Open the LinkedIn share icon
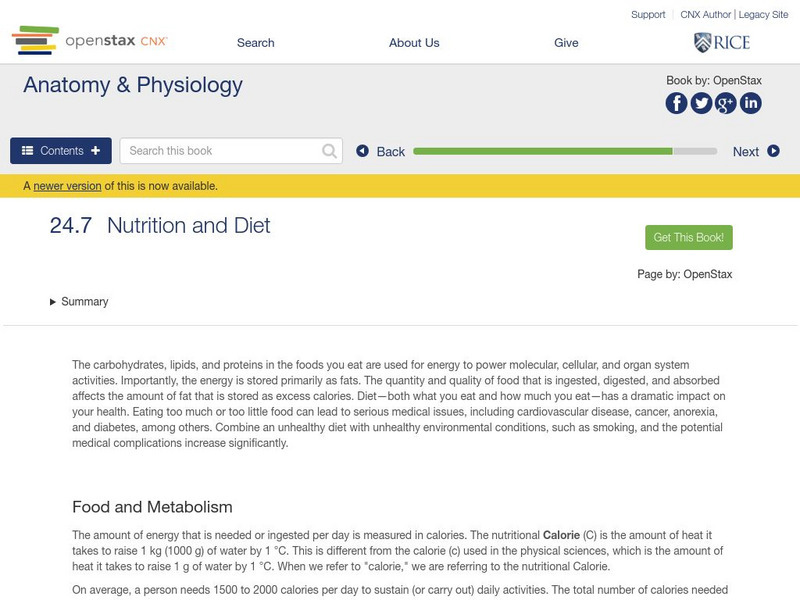Viewport: 800px width, 600px height. pos(750,103)
